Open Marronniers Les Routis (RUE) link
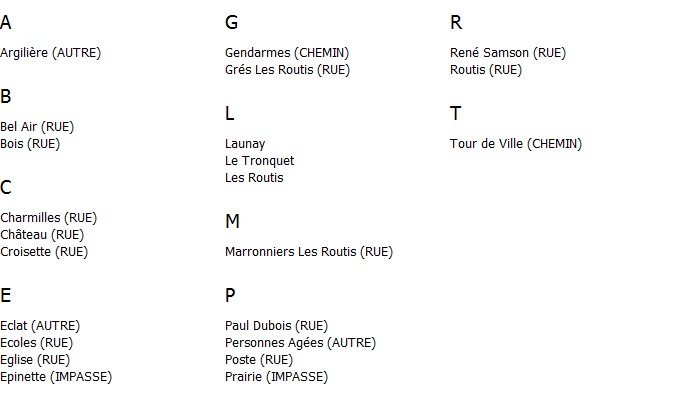This screenshot has width=675, height=393. (x=309, y=252)
